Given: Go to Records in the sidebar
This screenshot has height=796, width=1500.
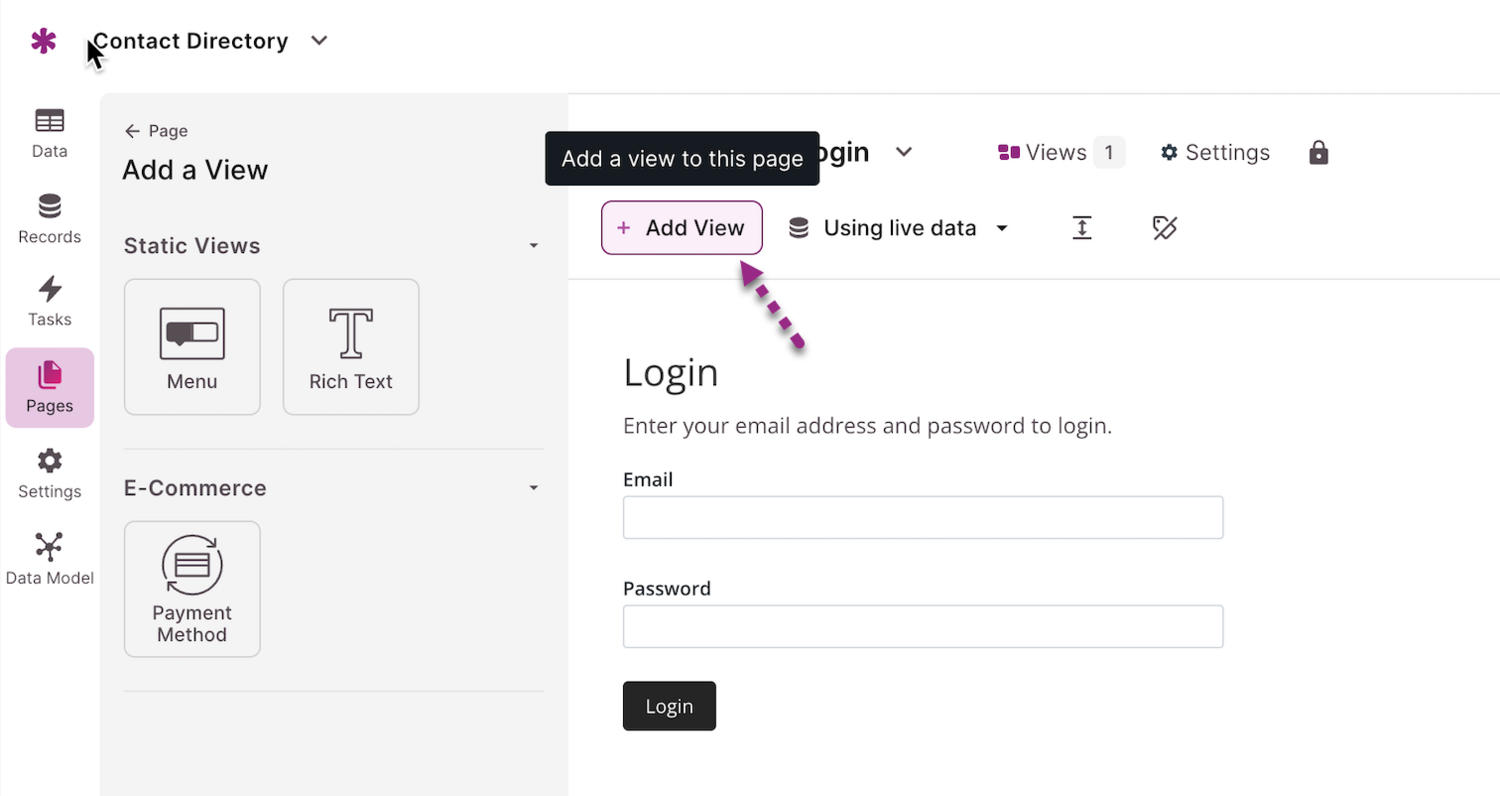Looking at the screenshot, I should point(49,218).
